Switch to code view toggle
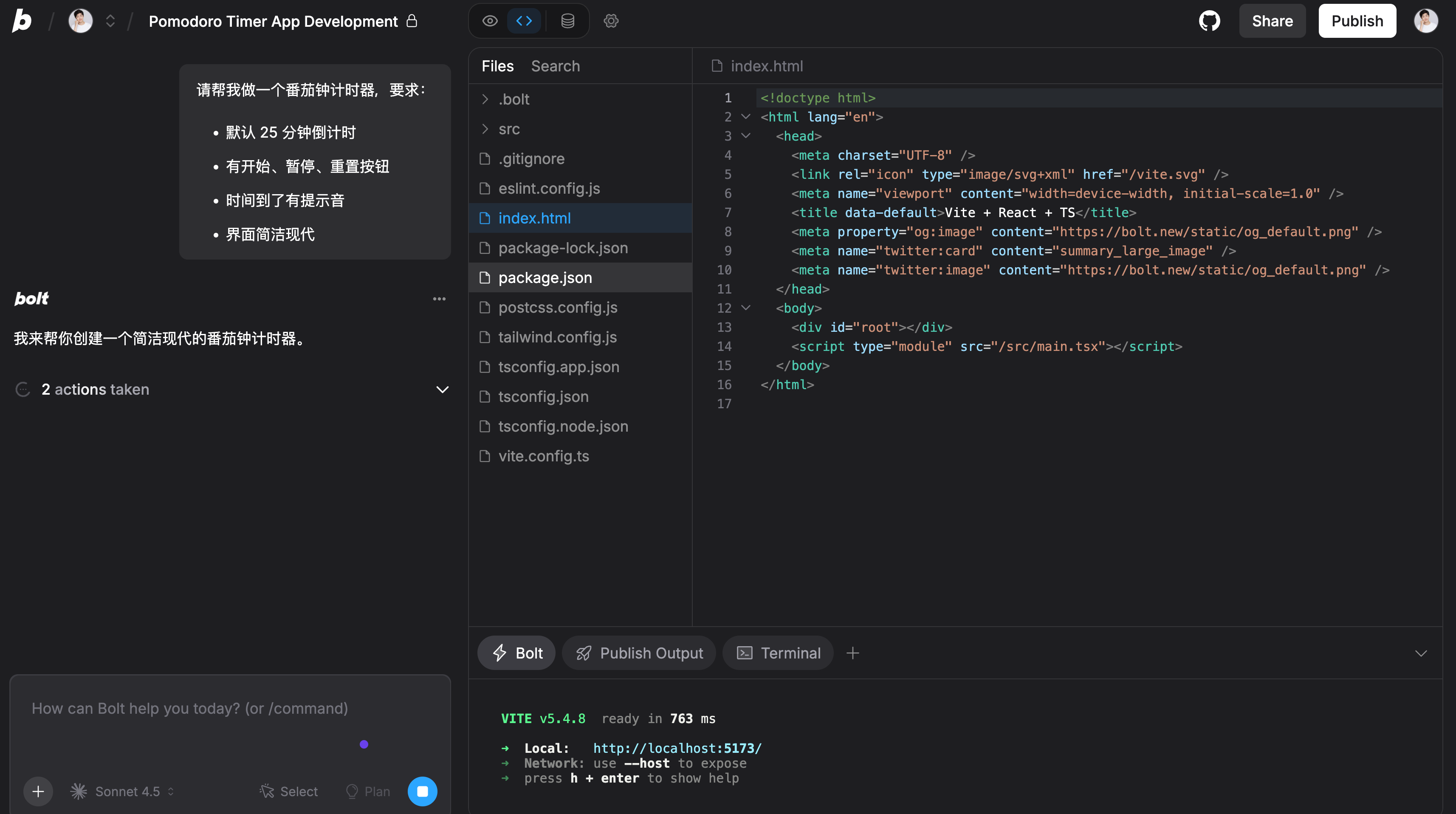The image size is (1456, 814). 524,22
